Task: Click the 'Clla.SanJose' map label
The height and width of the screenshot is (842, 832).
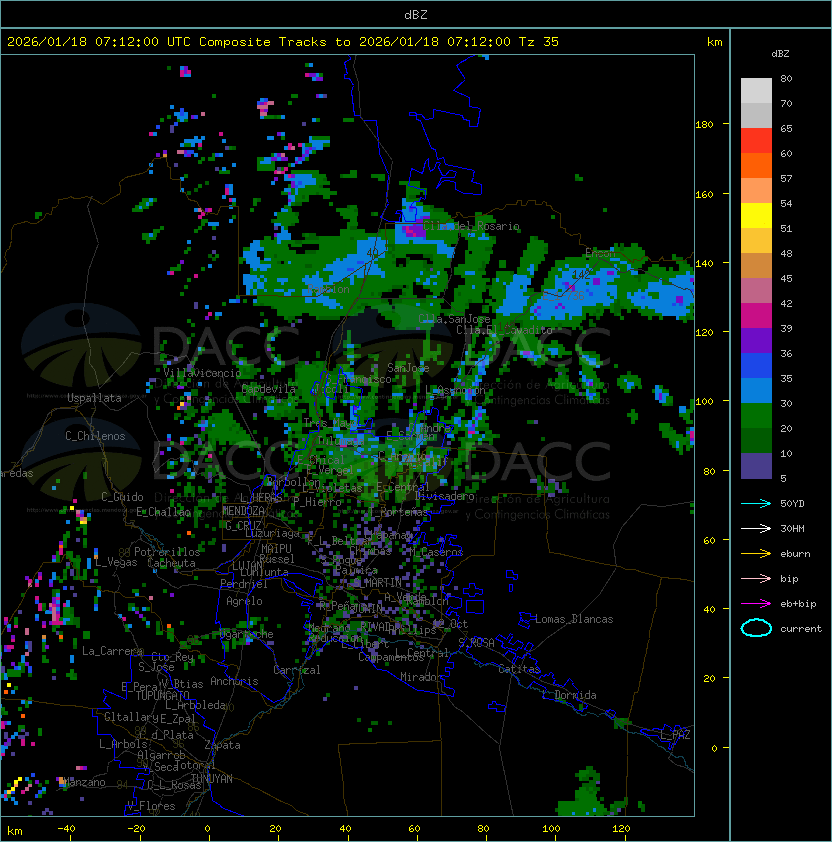Action: point(454,319)
